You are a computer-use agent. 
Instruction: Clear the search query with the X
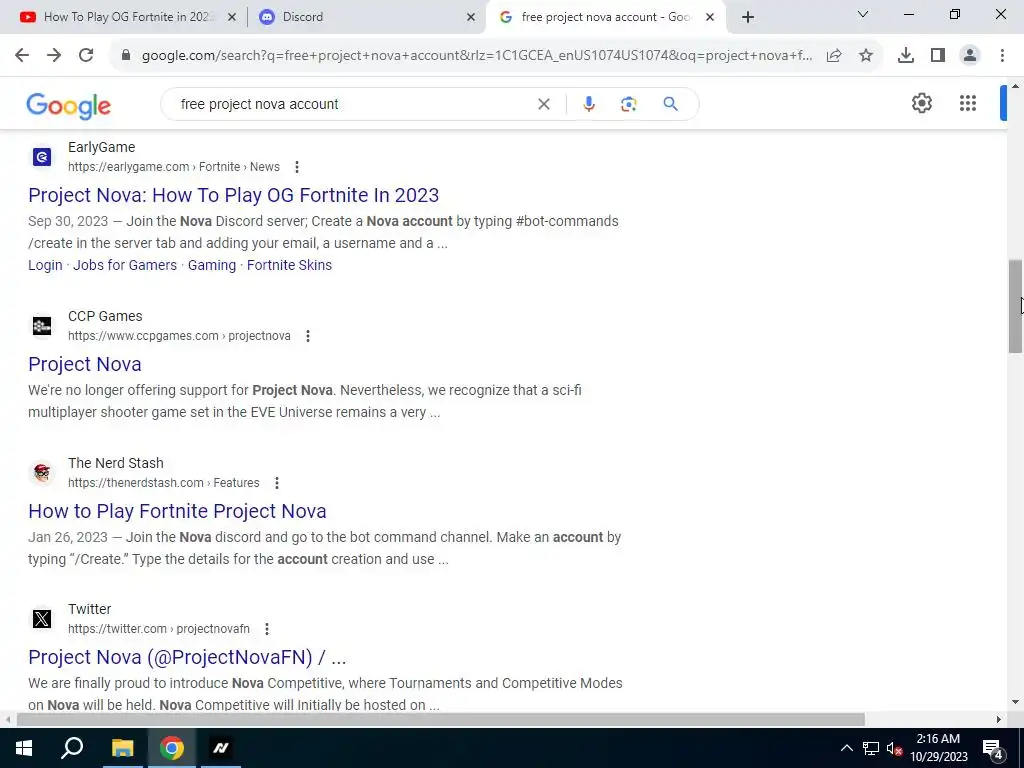(544, 104)
